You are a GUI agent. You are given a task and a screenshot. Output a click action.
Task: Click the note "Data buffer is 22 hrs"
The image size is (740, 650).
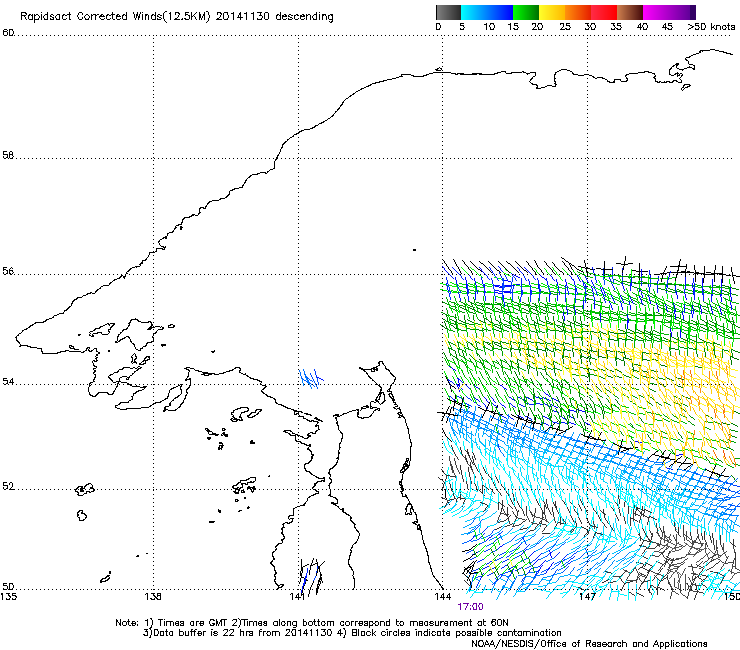pos(203,633)
